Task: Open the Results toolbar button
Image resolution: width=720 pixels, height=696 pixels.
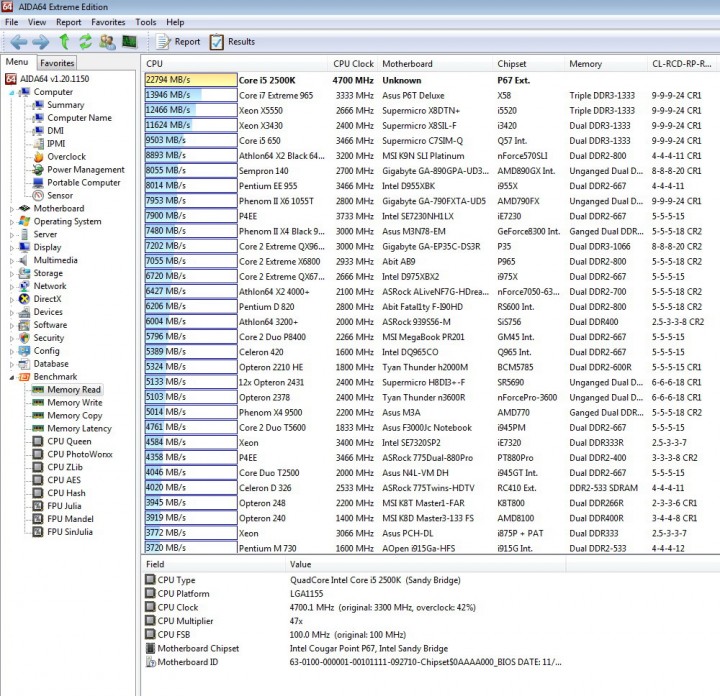Action: (x=232, y=42)
